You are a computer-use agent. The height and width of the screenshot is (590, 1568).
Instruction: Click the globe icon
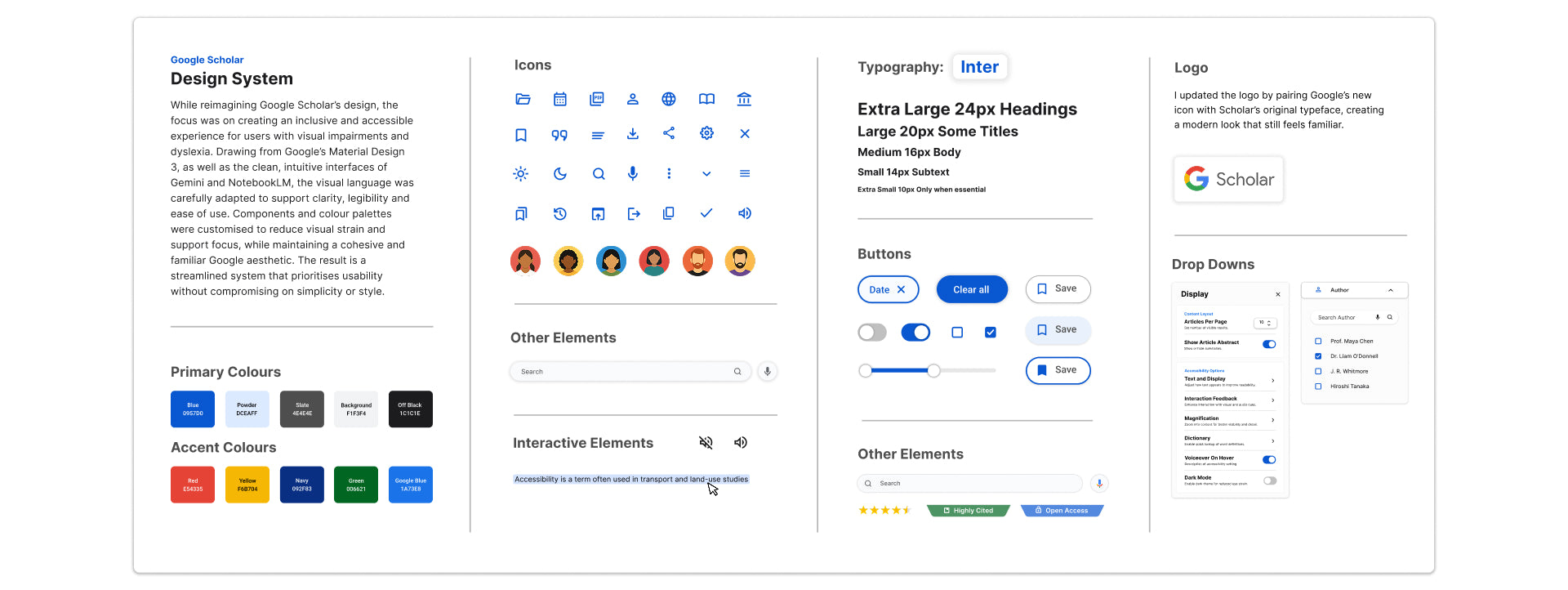tap(669, 99)
